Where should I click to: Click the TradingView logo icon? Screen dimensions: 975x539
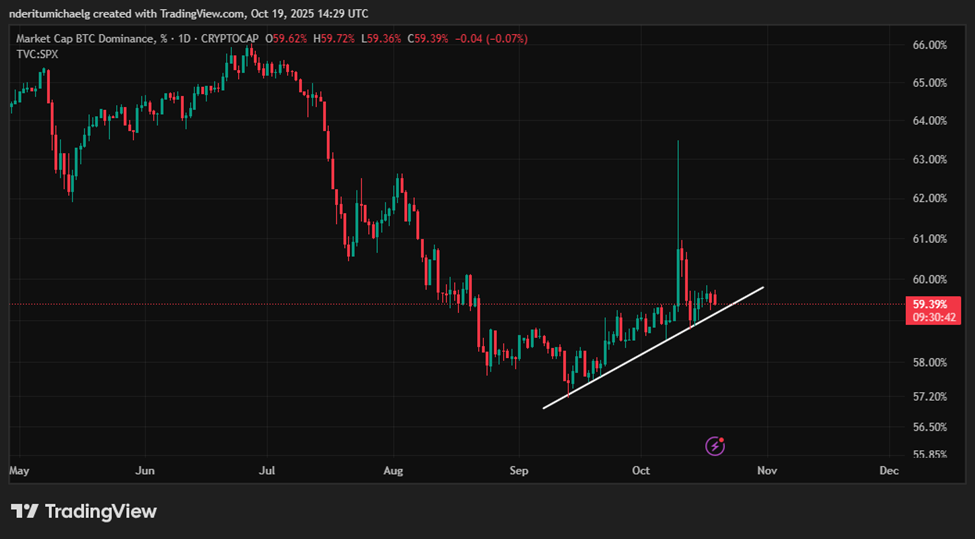pos(25,511)
